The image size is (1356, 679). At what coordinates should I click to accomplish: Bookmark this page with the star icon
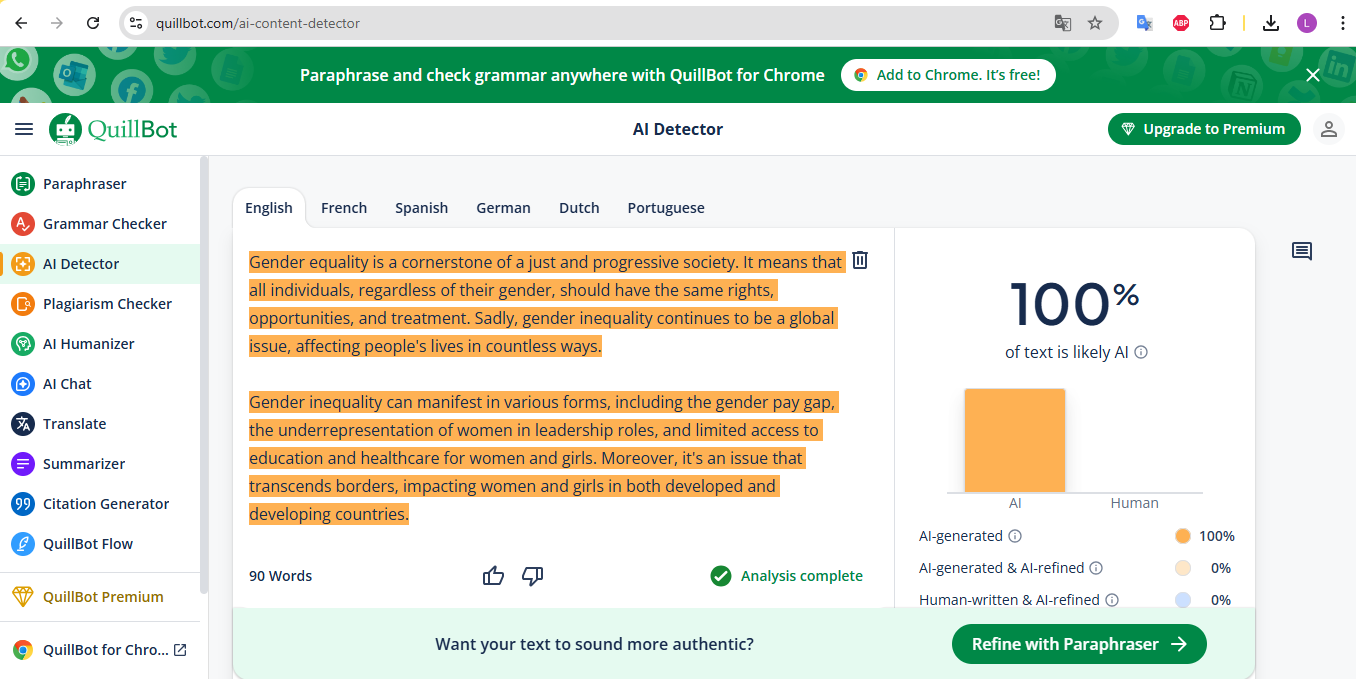(x=1095, y=23)
